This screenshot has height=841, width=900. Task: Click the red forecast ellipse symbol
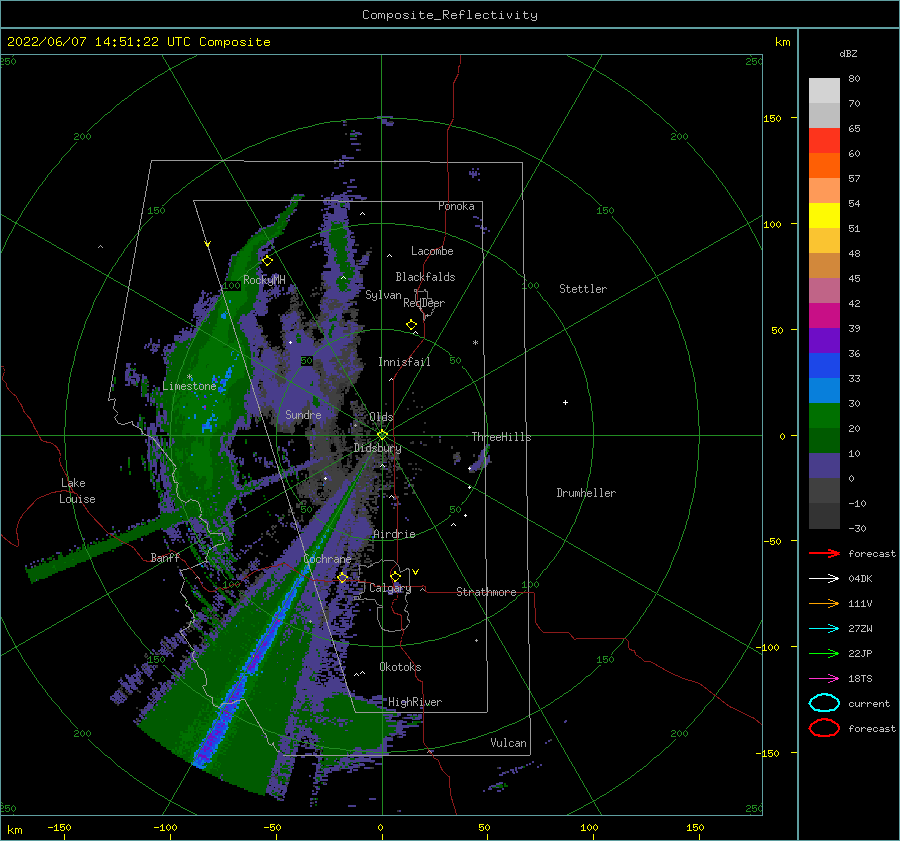[x=824, y=728]
